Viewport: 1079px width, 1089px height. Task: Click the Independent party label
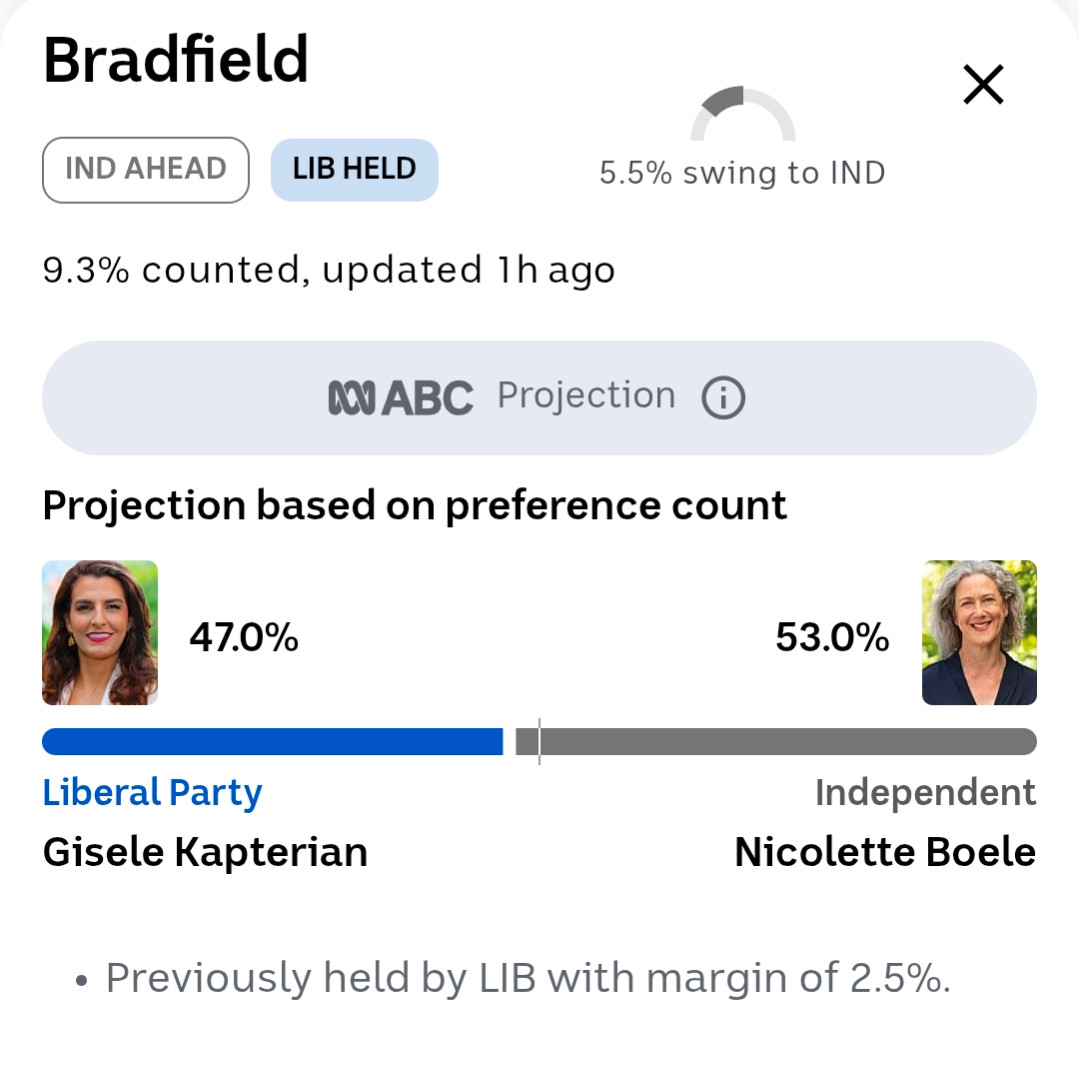pyautogui.click(x=926, y=792)
